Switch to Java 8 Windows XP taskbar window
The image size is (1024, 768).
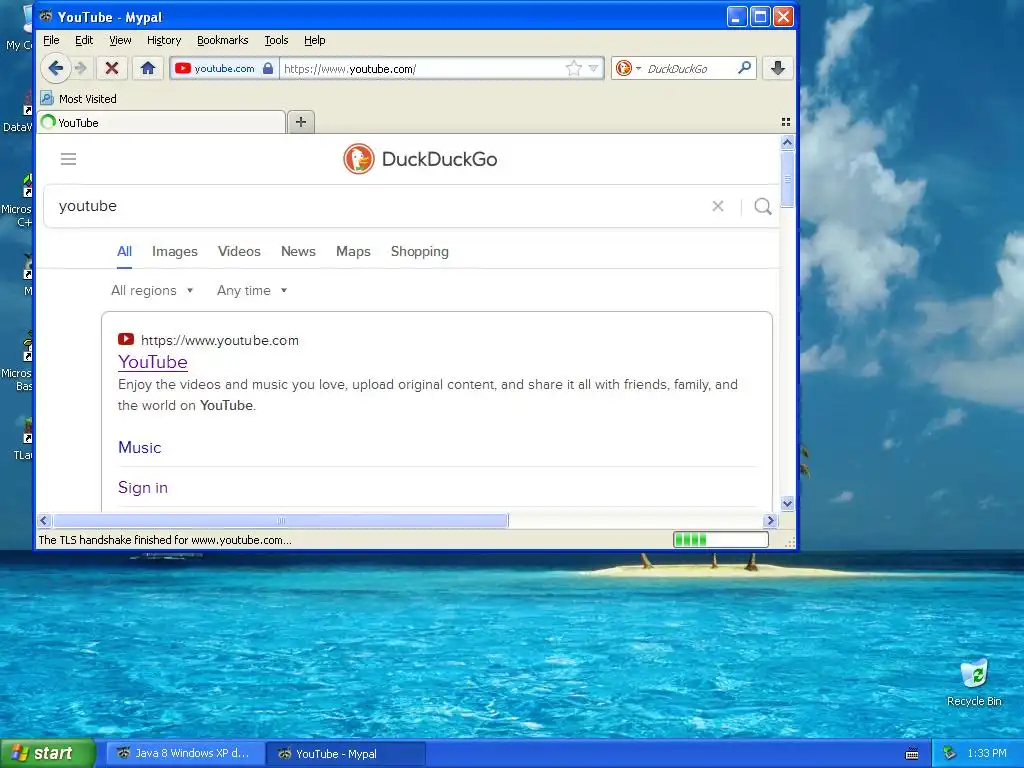(185, 753)
